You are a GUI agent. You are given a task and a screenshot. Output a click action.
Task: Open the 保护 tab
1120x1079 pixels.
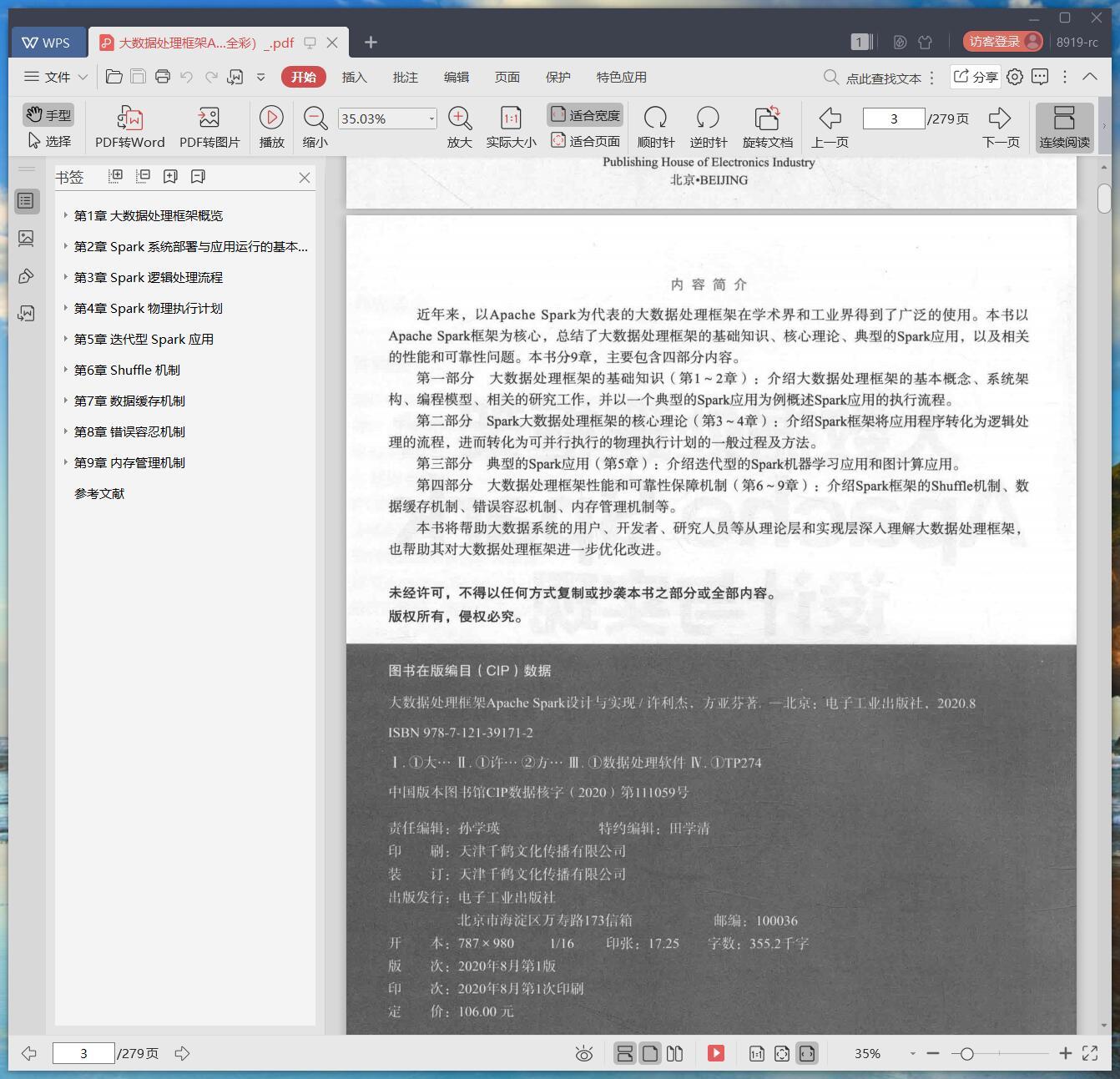click(557, 77)
